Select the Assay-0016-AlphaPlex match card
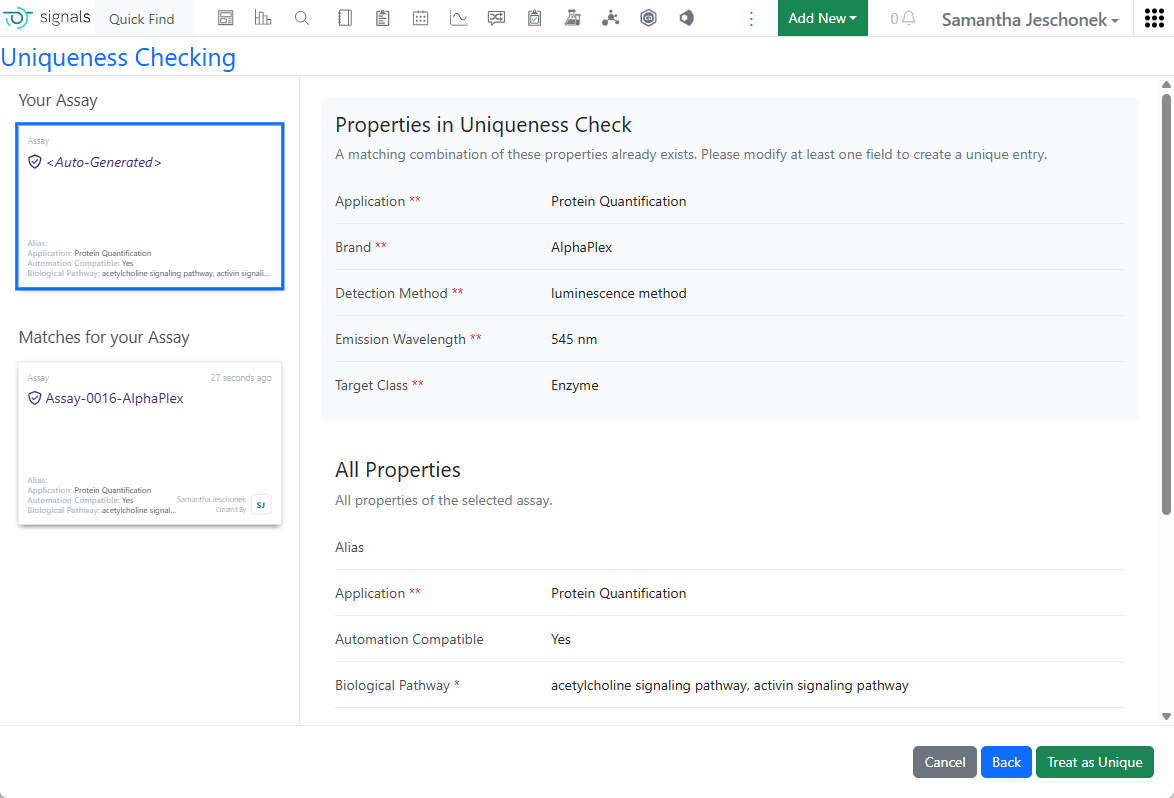Screen dimensions: 1174x798 150,443
